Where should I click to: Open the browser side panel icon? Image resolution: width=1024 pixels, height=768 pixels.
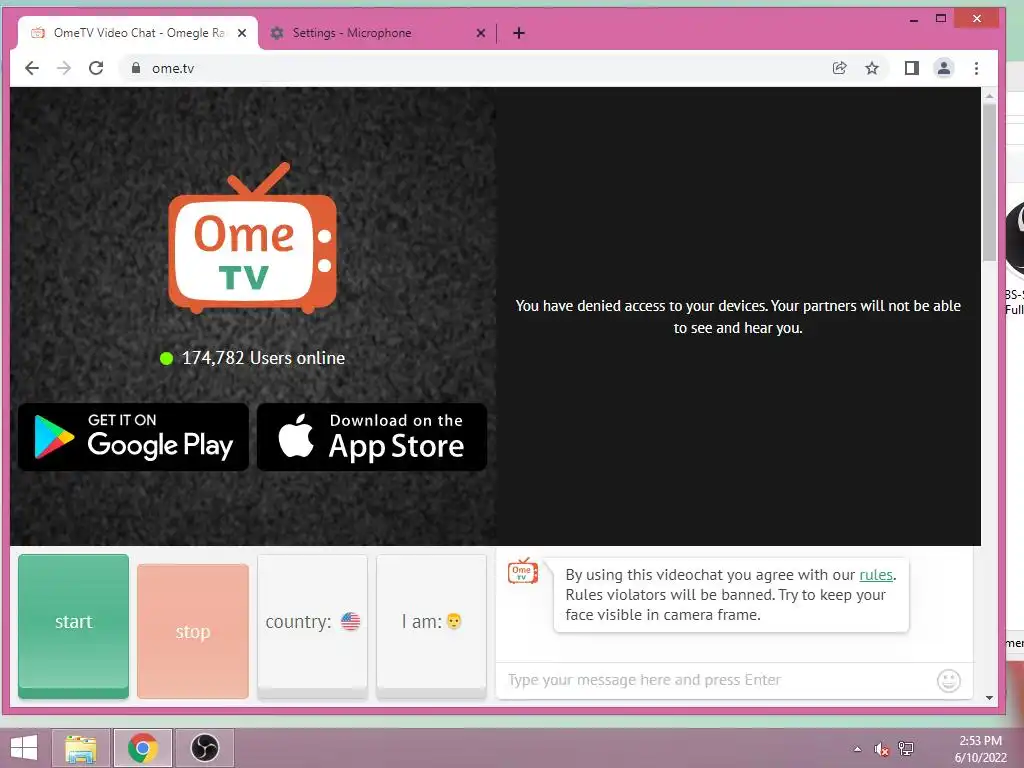pos(912,68)
